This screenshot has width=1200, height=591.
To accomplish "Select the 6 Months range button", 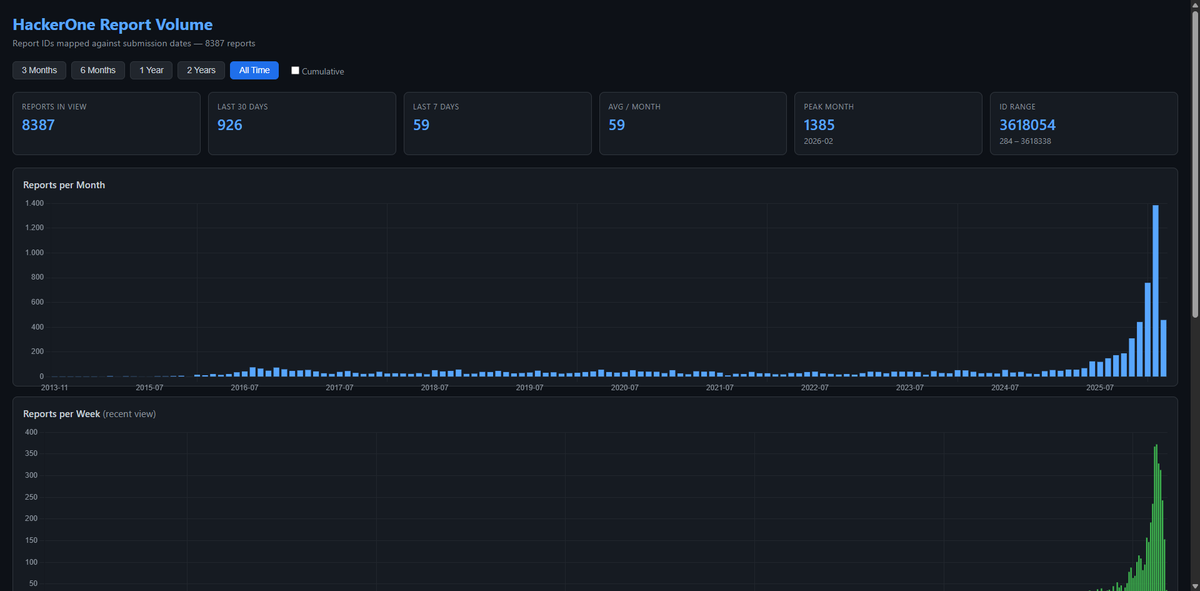I will coord(98,70).
